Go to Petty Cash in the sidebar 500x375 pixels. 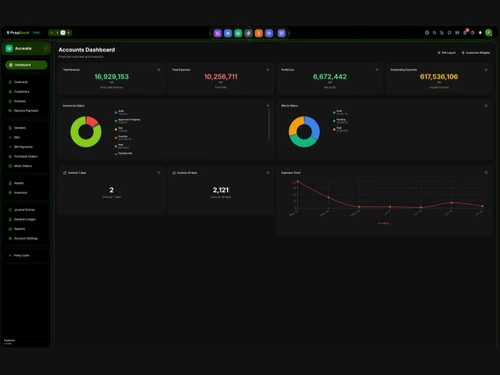coord(21,255)
